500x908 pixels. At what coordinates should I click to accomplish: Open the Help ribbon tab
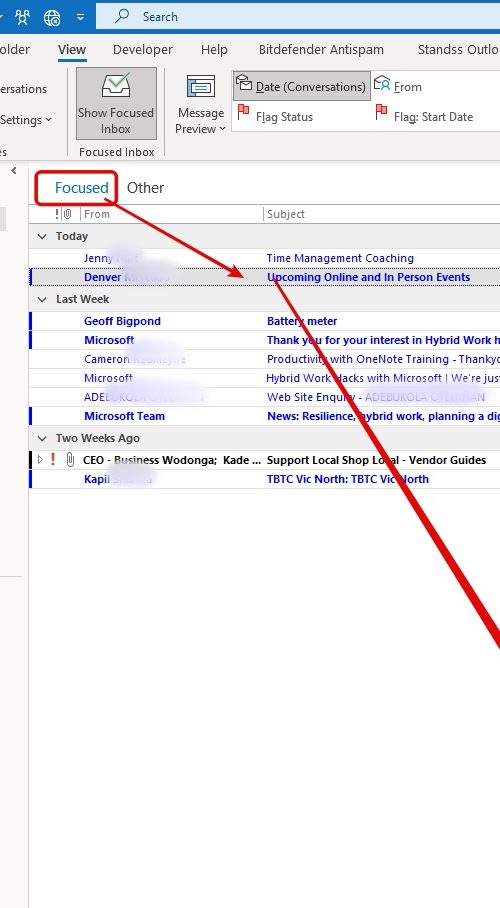(214, 50)
